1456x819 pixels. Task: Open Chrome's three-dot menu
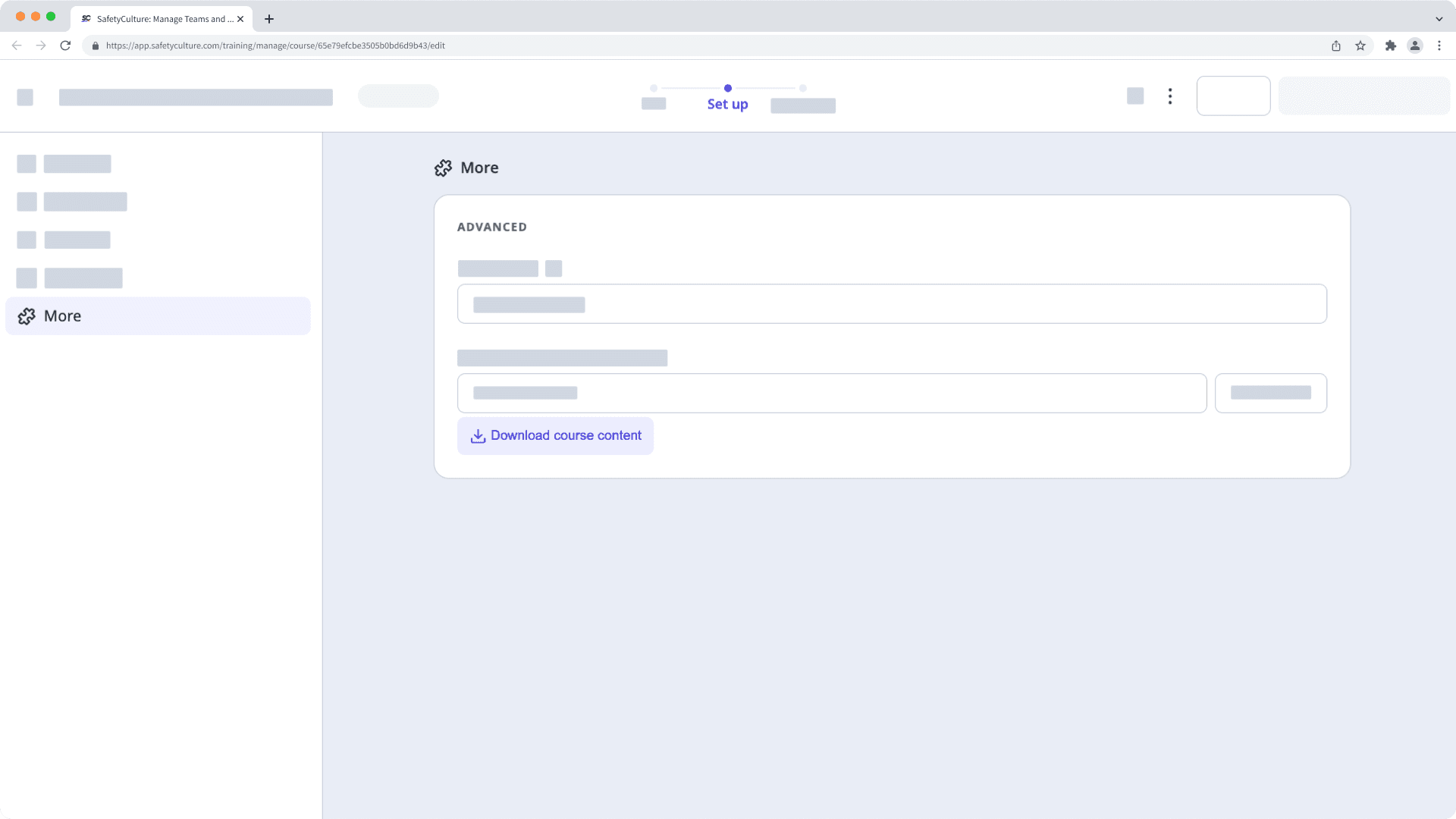click(1439, 45)
